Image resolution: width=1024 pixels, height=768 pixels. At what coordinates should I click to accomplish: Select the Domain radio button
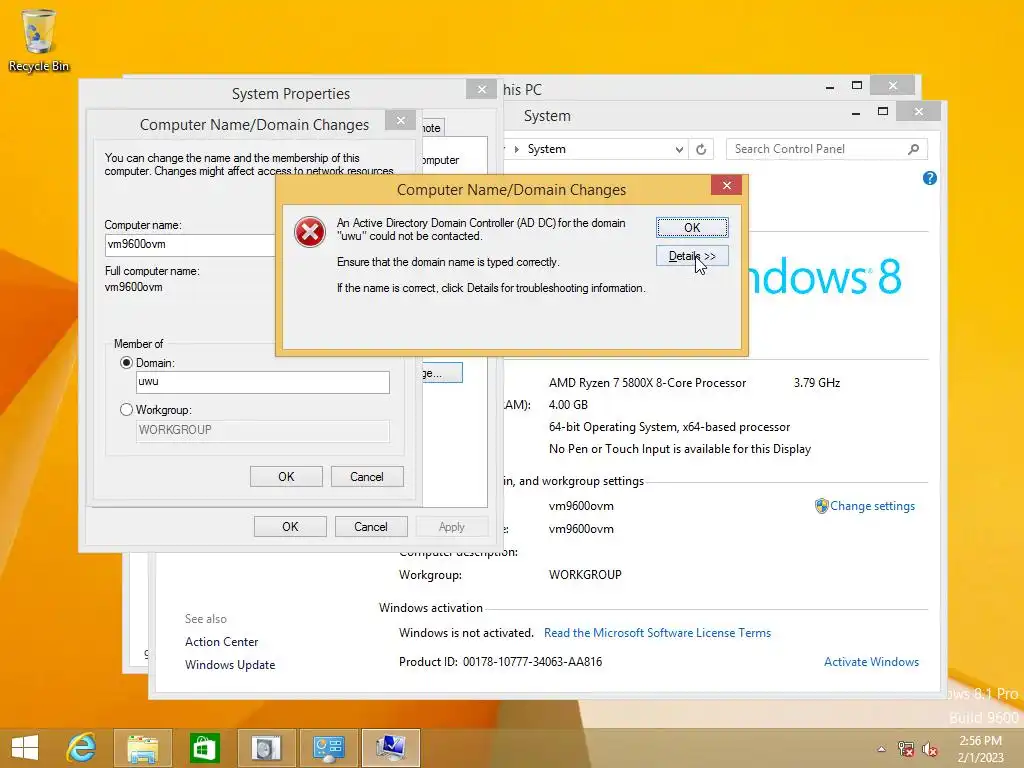(127, 362)
